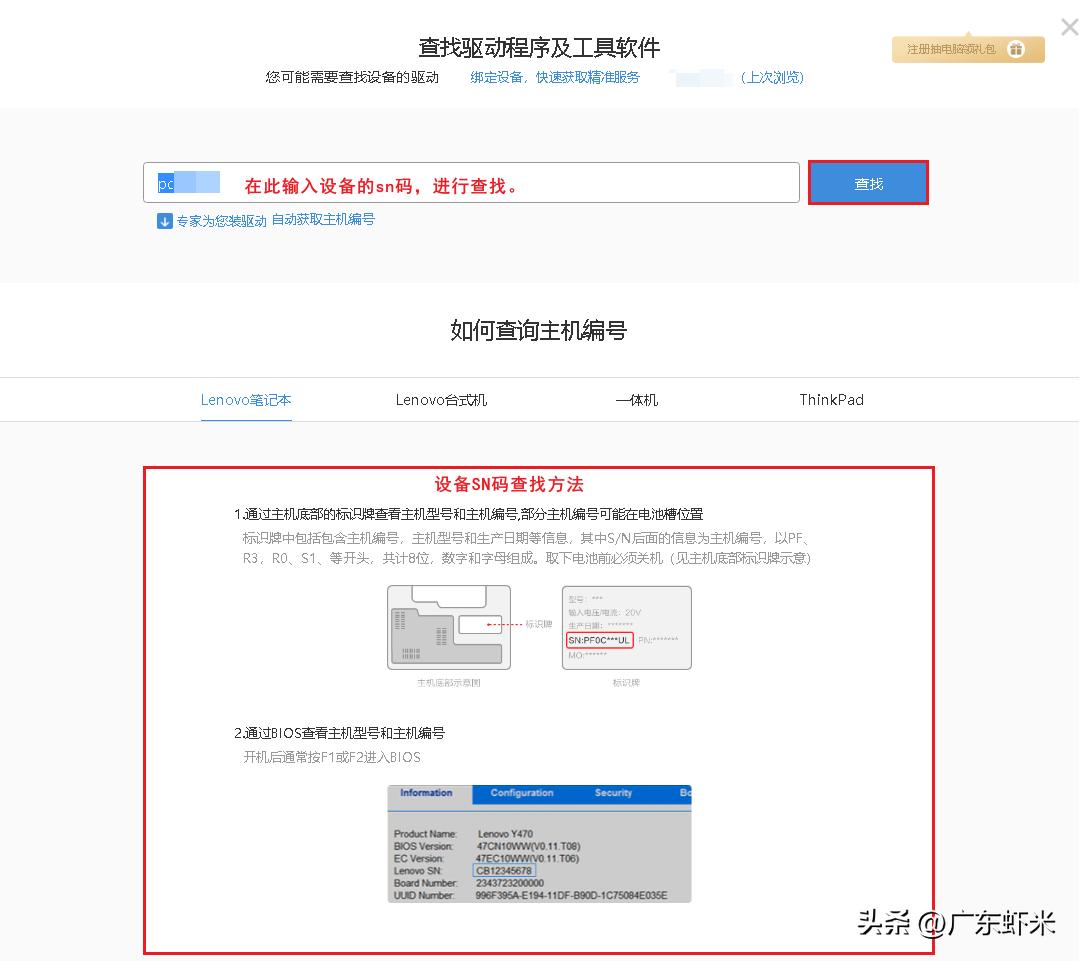Click the blue download arrow beside 专家为您装驱动

tap(164, 221)
